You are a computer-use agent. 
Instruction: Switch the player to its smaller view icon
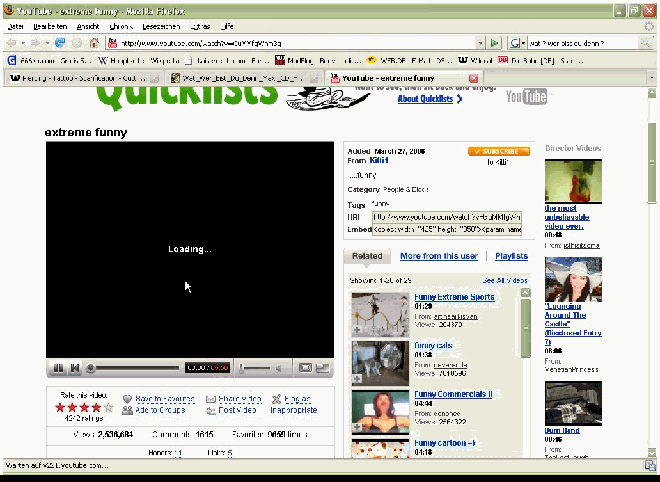(x=305, y=368)
